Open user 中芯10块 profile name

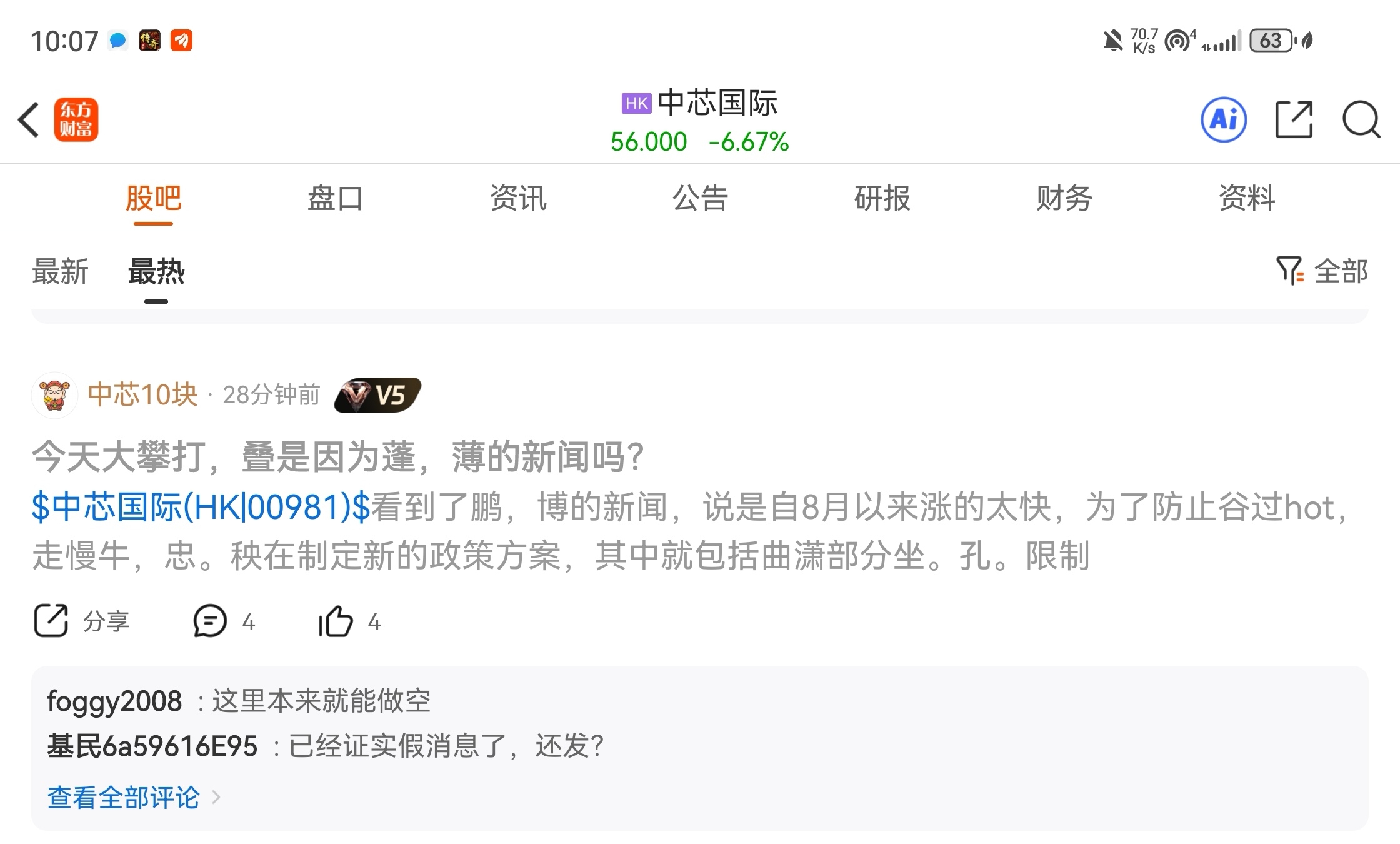(x=143, y=395)
